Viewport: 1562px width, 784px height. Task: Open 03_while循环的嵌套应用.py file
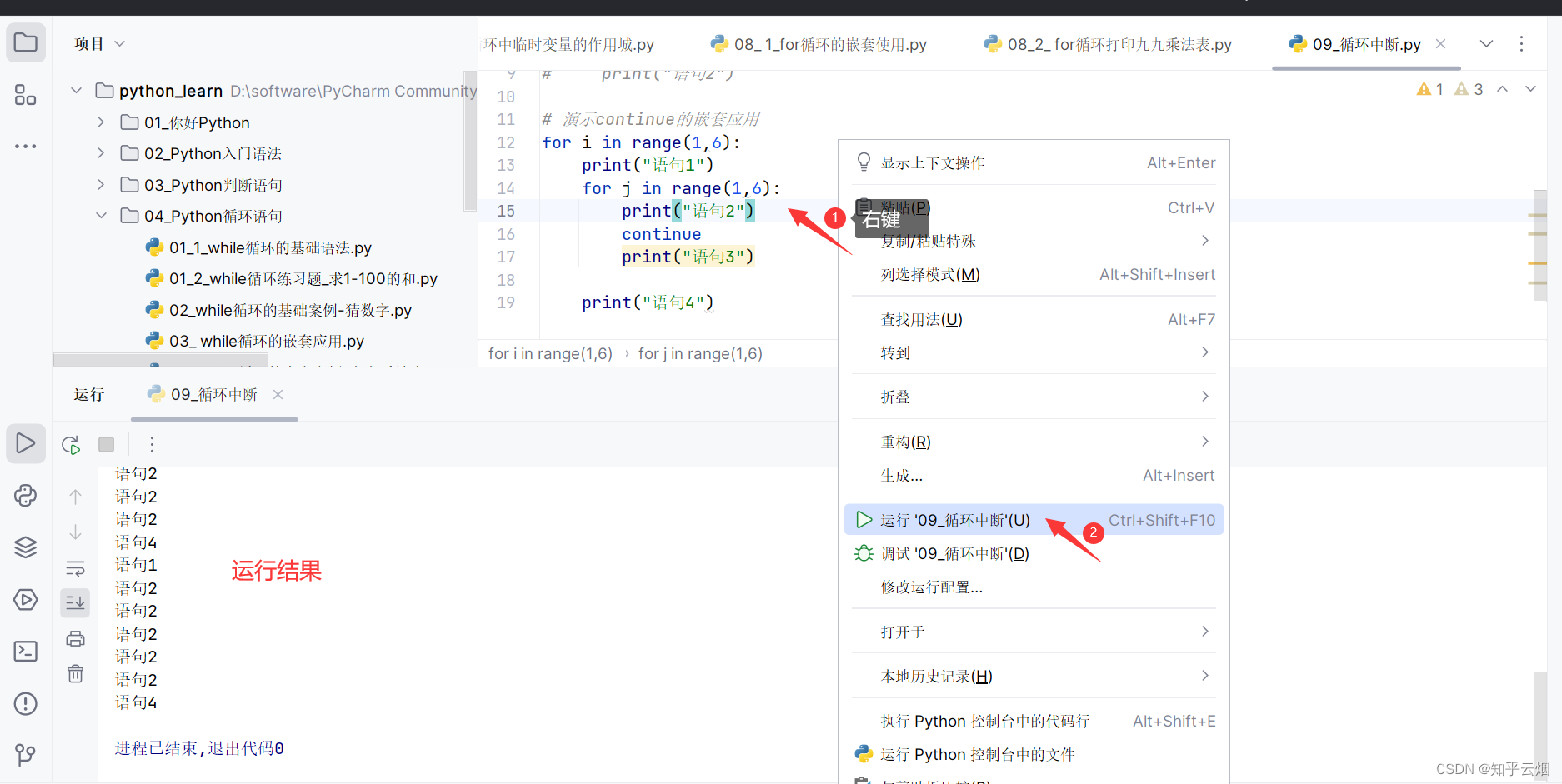pyautogui.click(x=255, y=341)
